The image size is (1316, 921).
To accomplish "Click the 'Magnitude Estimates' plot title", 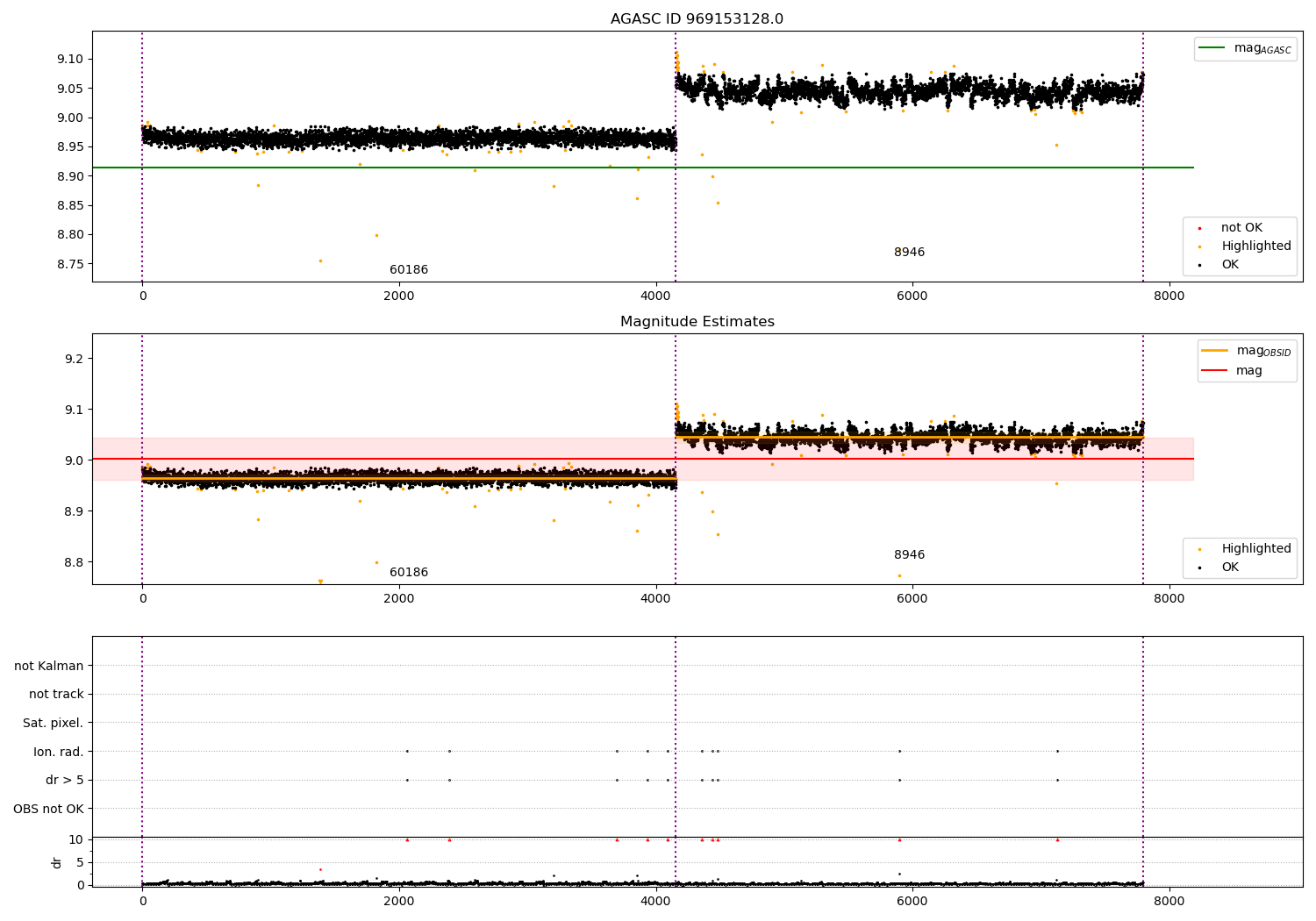I will coord(697,322).
